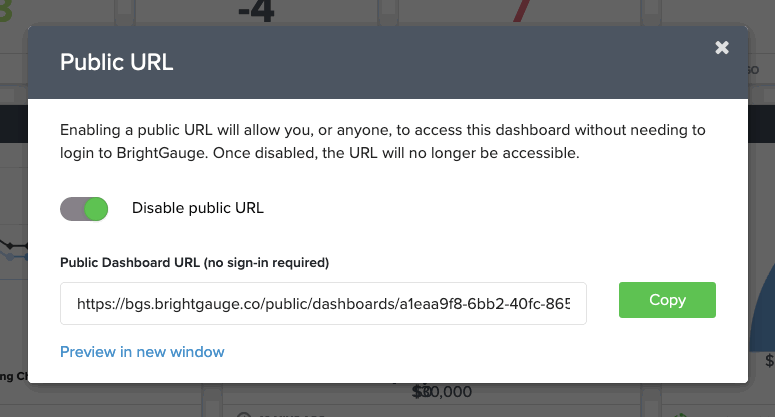Focus the public dashboard URL field
The height and width of the screenshot is (417, 775).
[323, 303]
